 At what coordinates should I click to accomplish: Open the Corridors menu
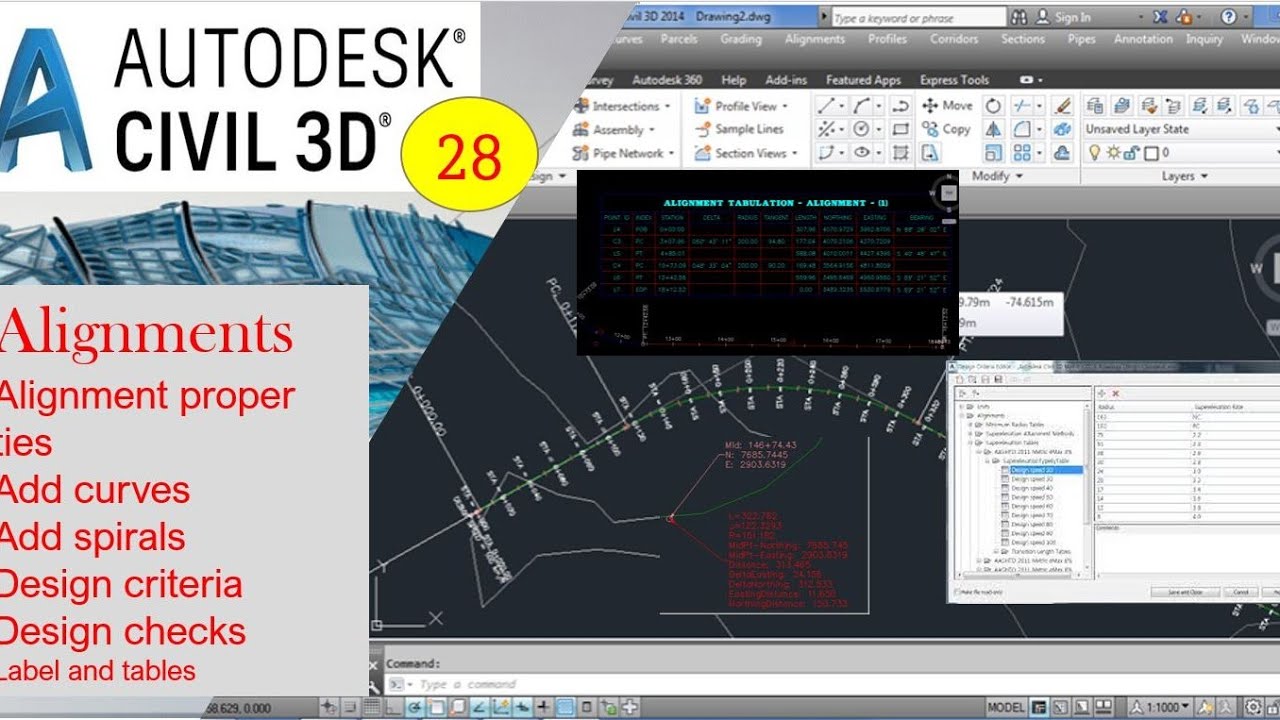click(x=954, y=39)
